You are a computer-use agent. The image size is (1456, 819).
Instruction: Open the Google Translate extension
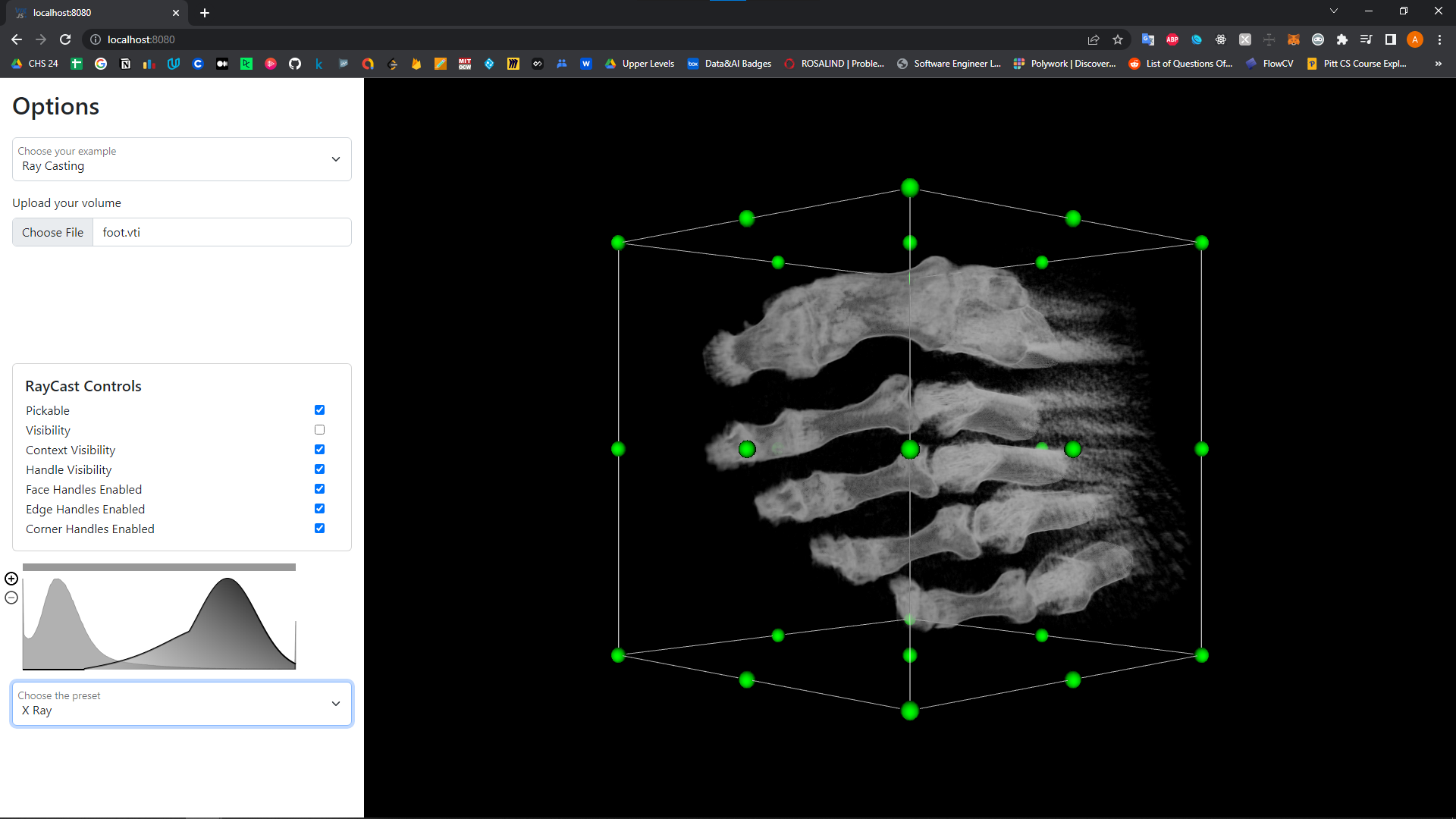click(1148, 39)
